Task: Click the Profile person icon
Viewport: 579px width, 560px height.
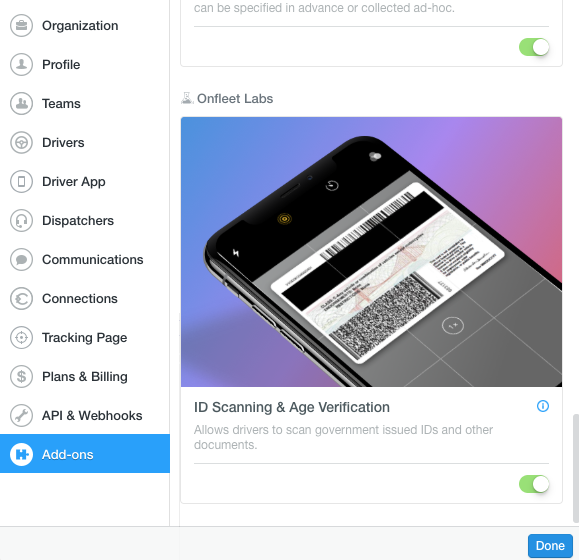Action: click(x=21, y=65)
